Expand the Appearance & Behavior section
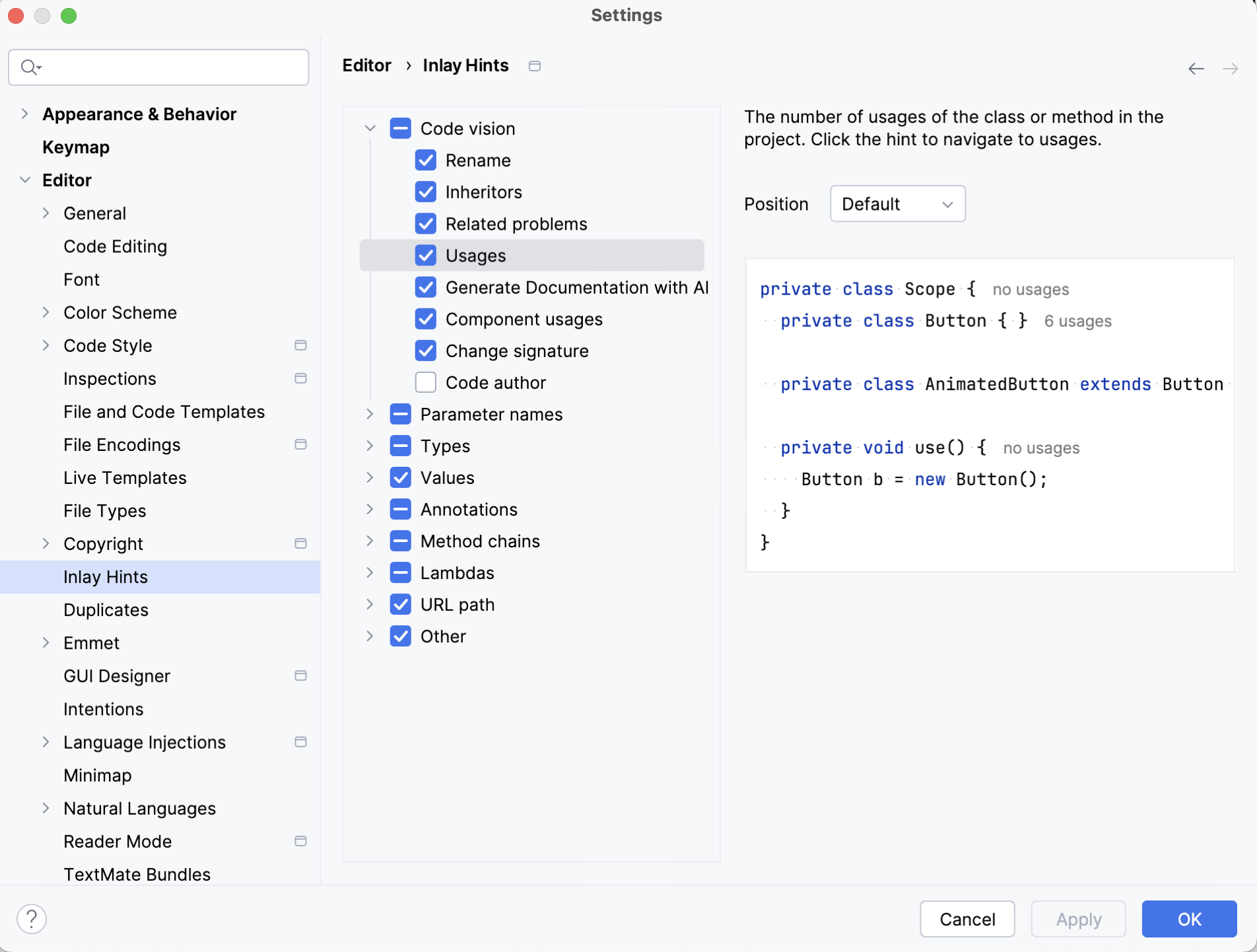The image size is (1257, 952). [24, 114]
